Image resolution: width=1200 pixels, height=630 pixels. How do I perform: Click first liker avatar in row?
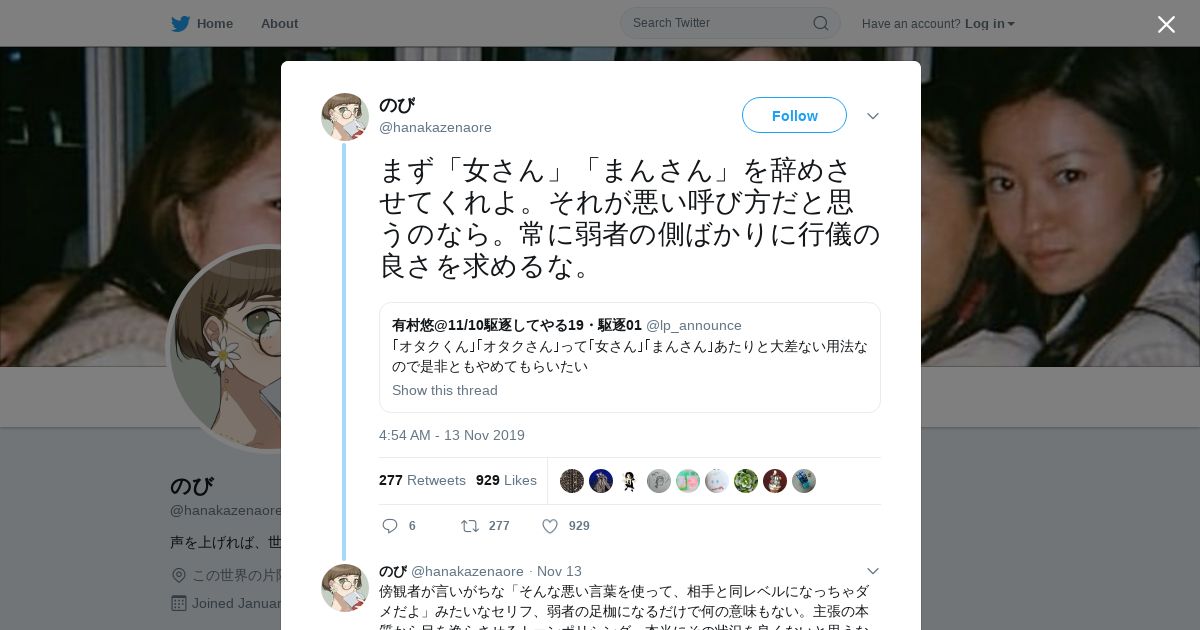tap(572, 481)
